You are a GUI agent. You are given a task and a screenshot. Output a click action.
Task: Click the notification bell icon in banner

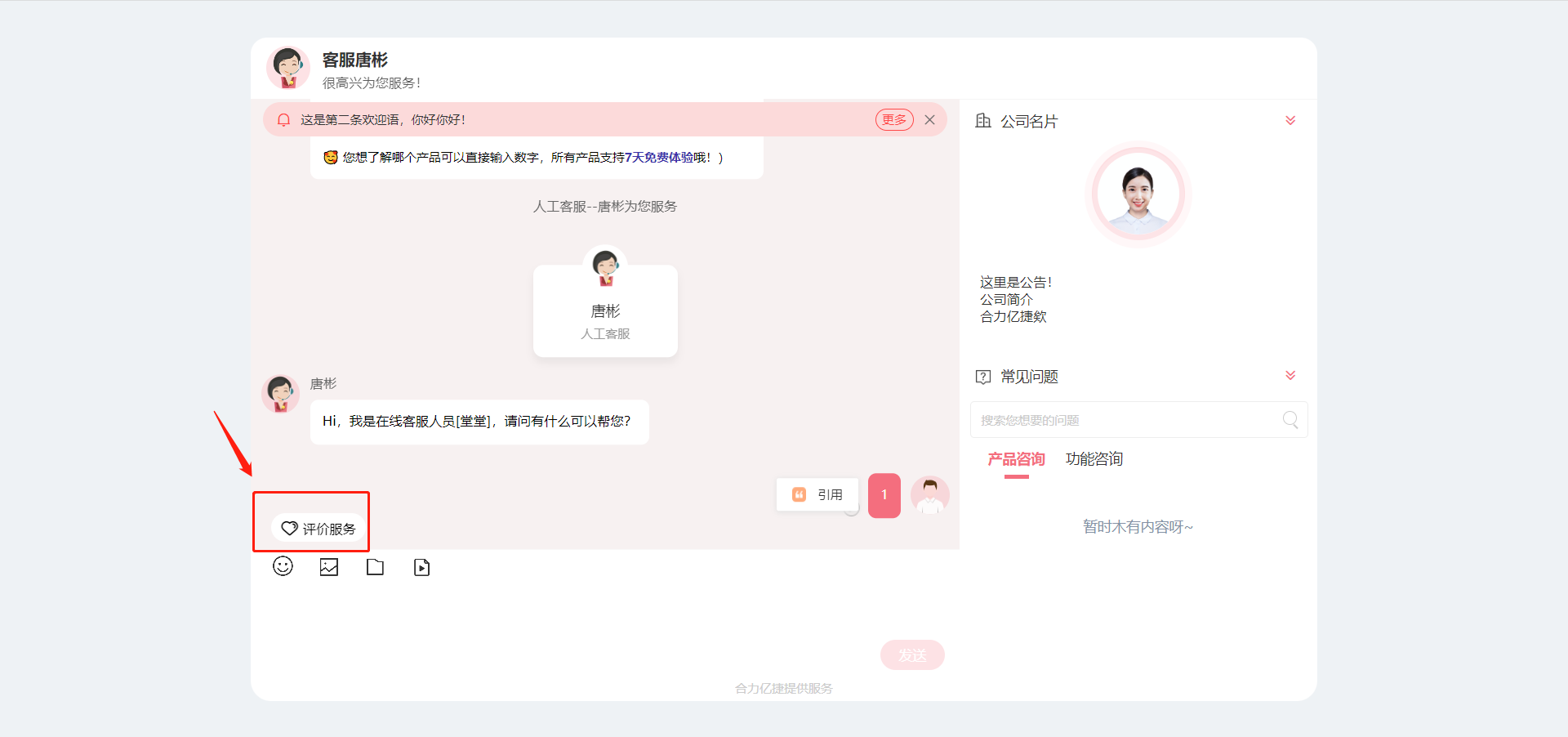pyautogui.click(x=283, y=120)
